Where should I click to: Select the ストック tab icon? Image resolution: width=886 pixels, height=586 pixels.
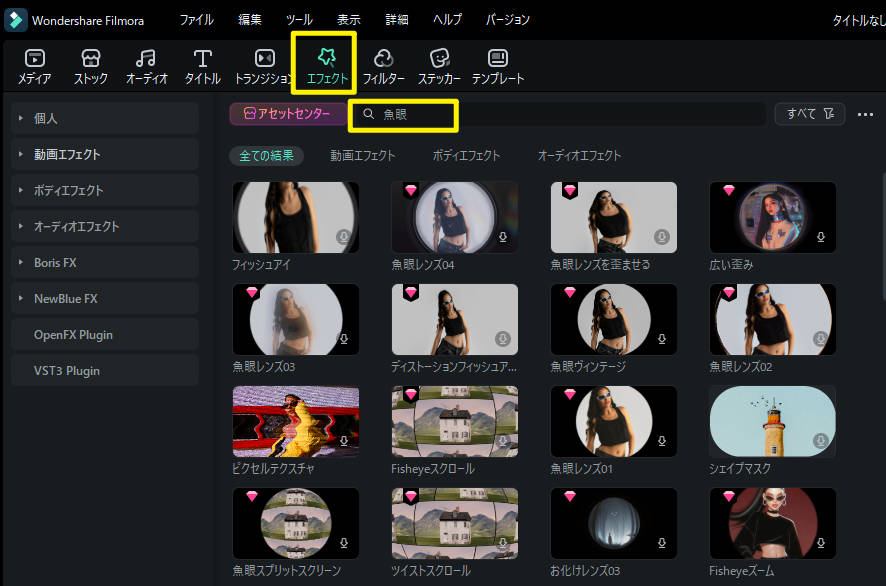90,65
